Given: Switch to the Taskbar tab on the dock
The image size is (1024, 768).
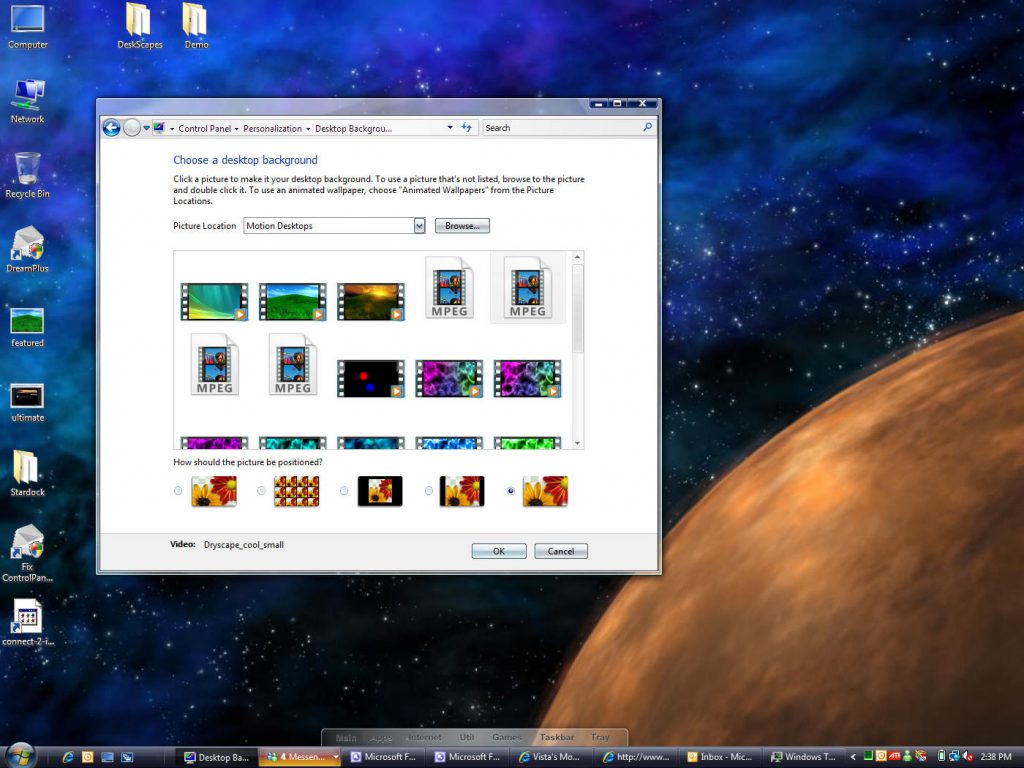Looking at the screenshot, I should point(557,736).
